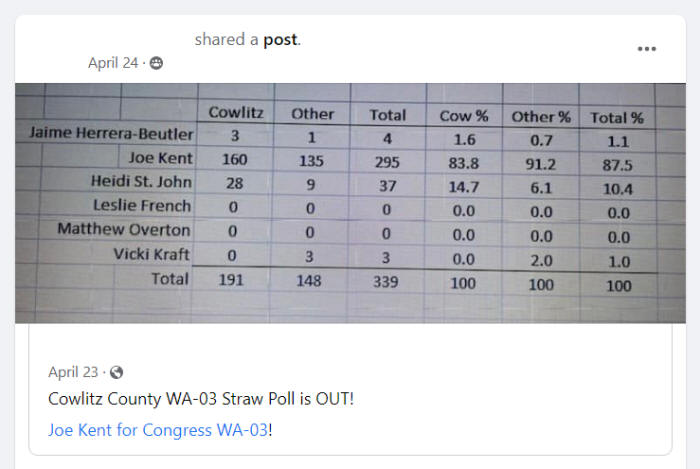
Task: Click the friends audience icon beside April 24
Action: [x=156, y=63]
